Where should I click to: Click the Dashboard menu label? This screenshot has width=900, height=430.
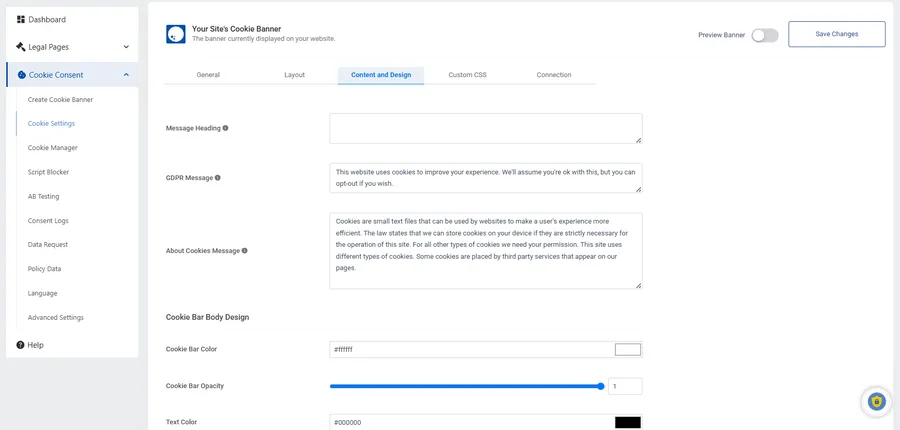coord(47,20)
